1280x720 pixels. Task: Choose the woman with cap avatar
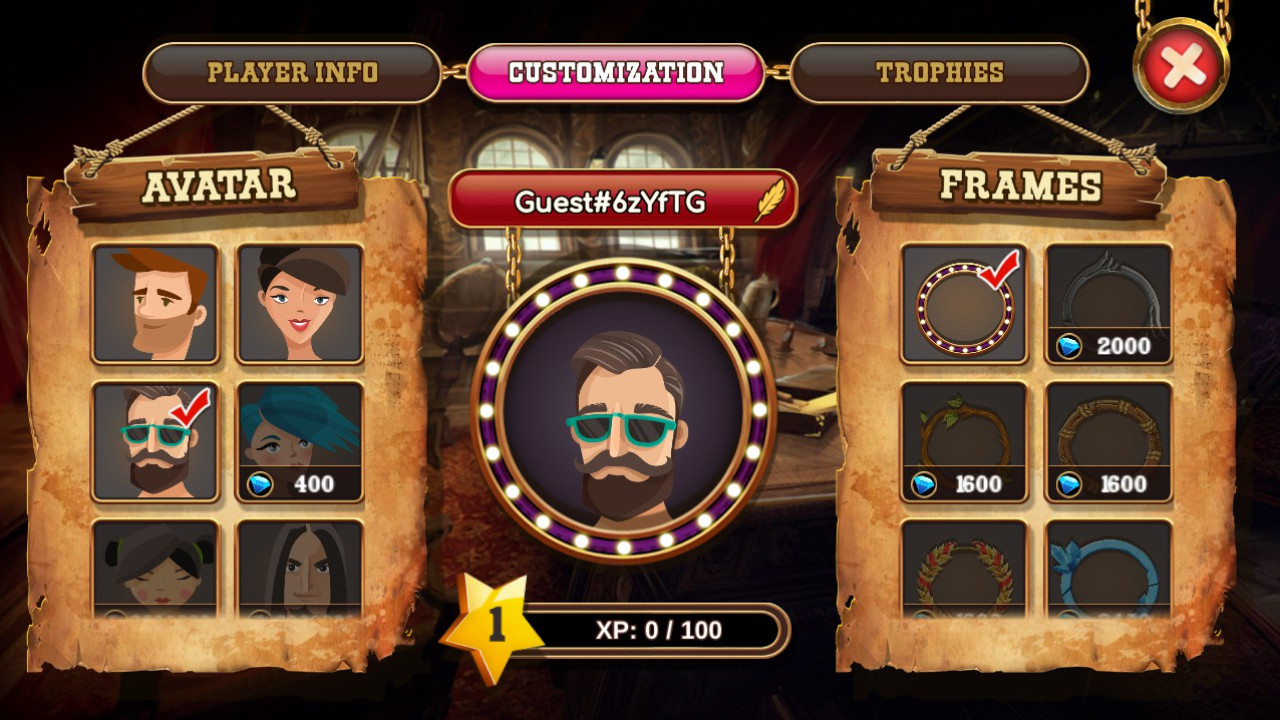coord(300,303)
